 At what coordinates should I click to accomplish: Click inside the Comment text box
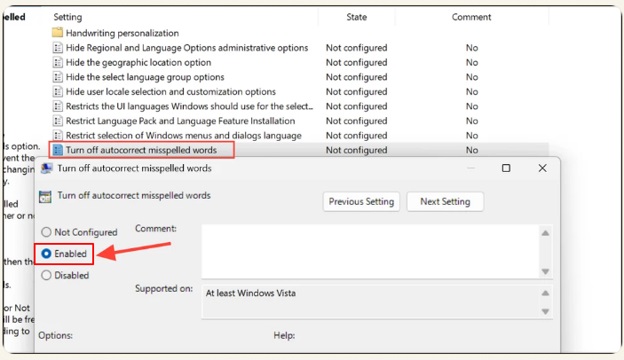[370, 251]
